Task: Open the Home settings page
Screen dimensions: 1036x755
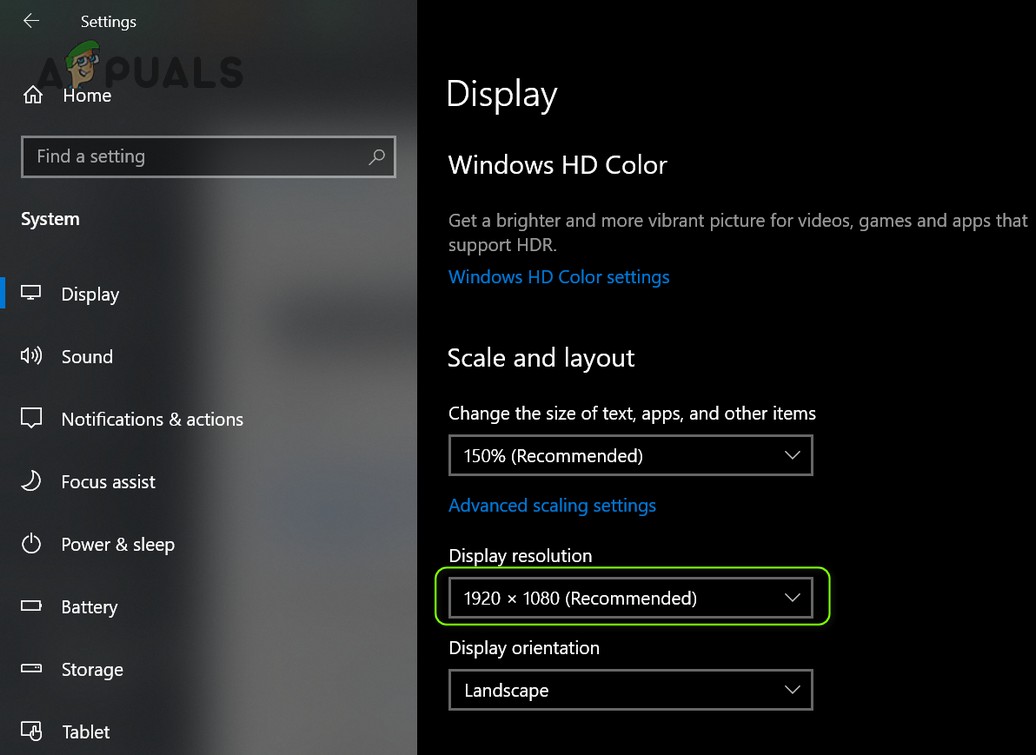Action: [x=87, y=96]
